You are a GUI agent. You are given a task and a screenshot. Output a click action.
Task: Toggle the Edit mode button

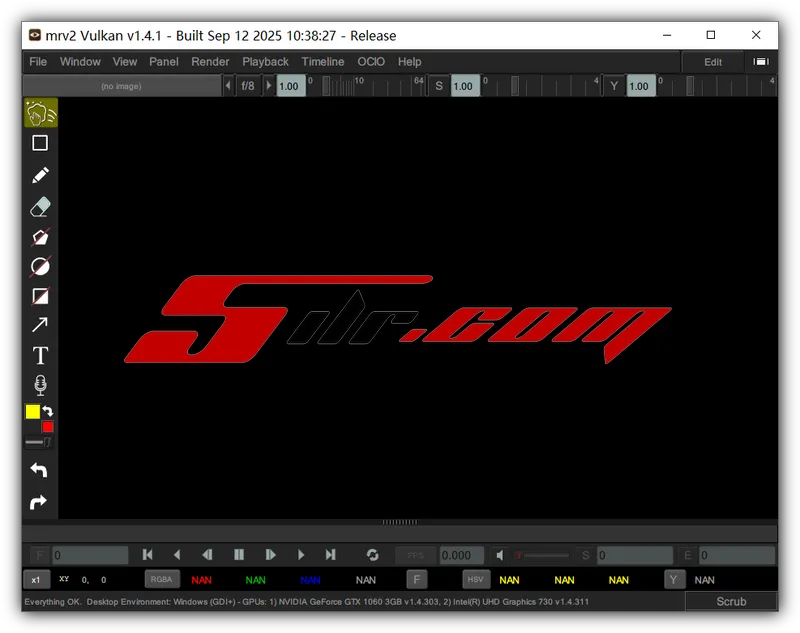pyautogui.click(x=713, y=62)
